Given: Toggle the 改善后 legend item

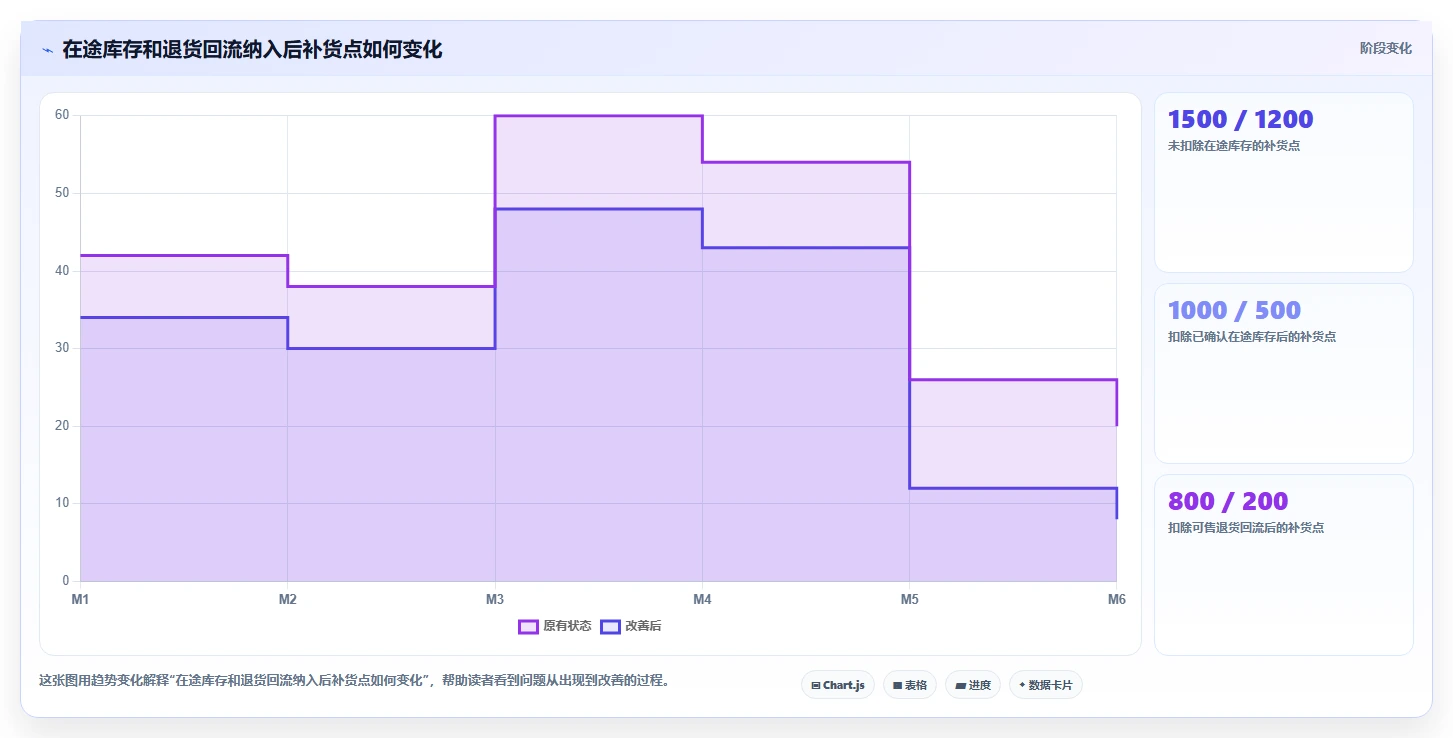Looking at the screenshot, I should point(630,626).
